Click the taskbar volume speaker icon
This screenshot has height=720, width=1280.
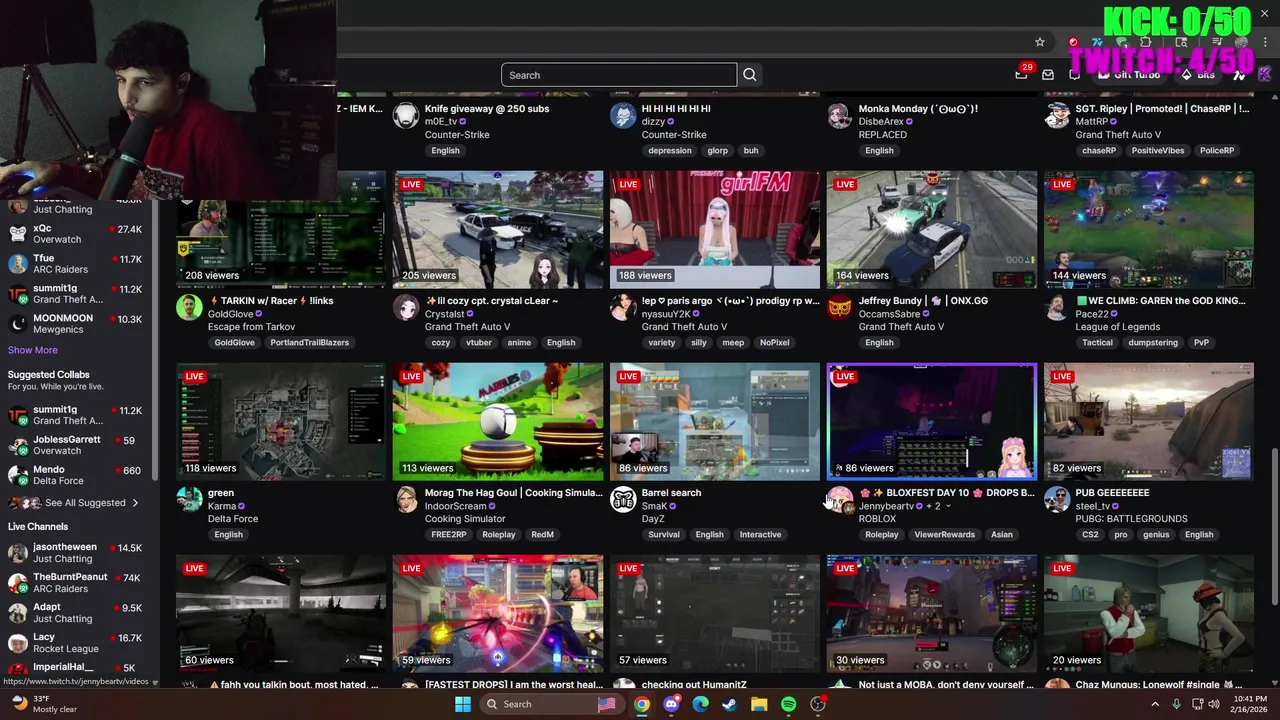(x=1214, y=704)
